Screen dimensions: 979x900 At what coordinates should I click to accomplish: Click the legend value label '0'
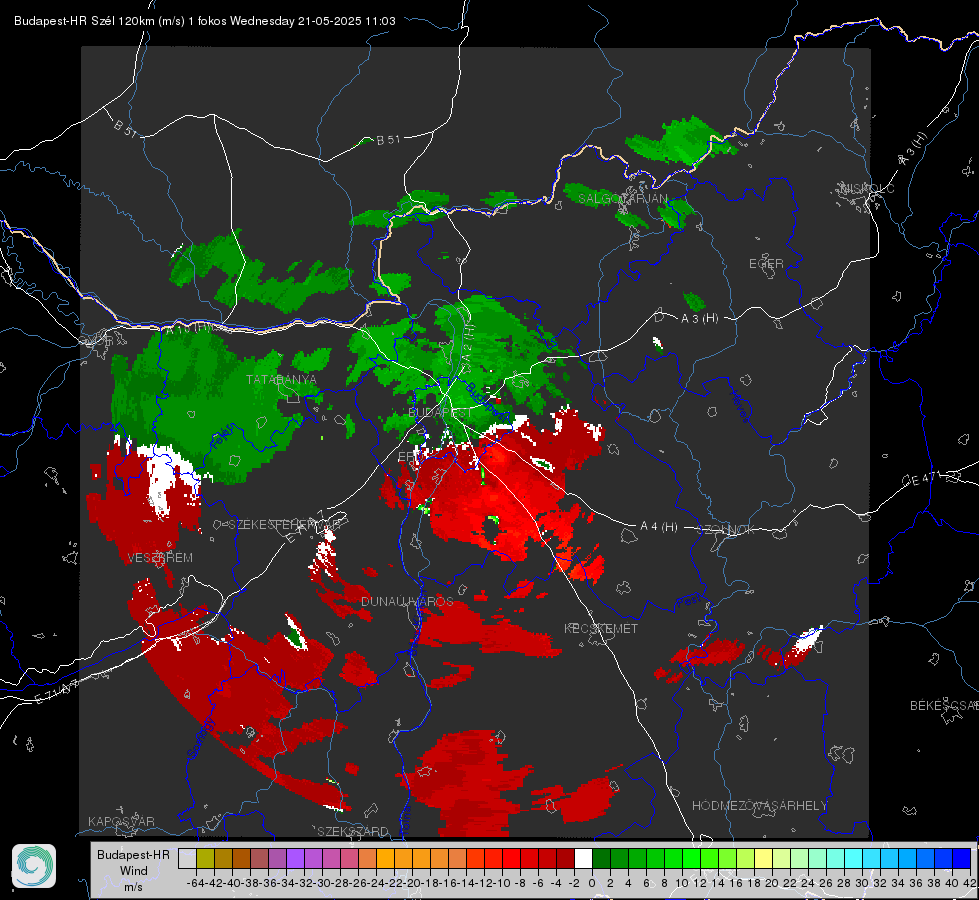(x=592, y=883)
